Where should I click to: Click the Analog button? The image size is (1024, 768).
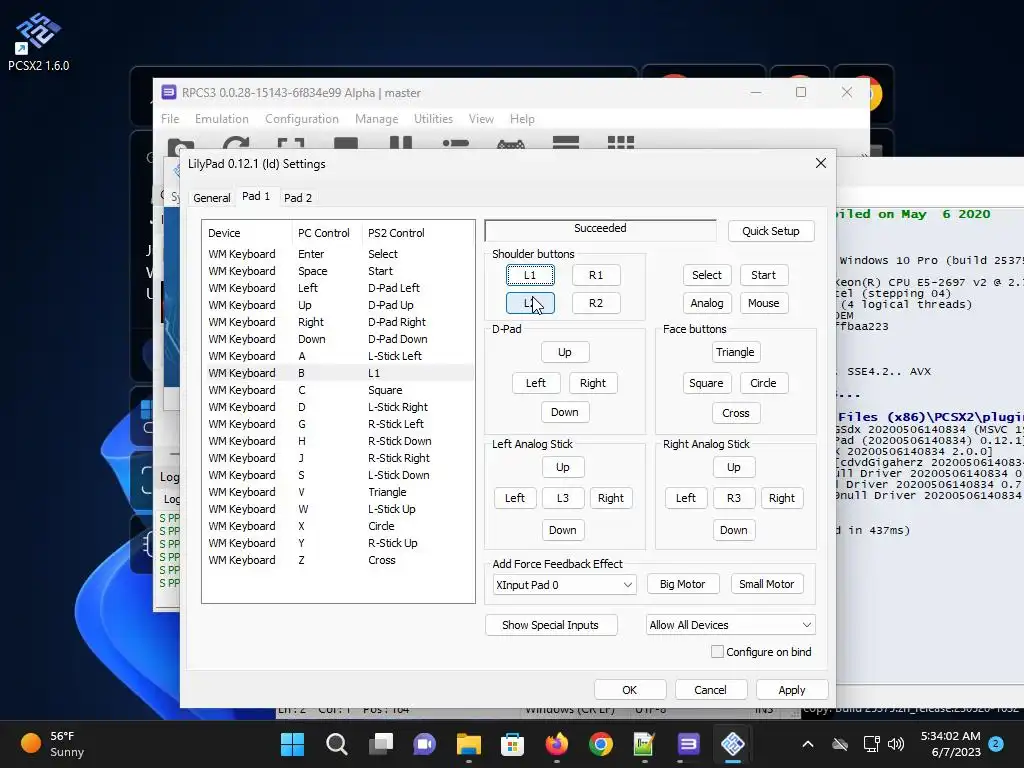(707, 303)
